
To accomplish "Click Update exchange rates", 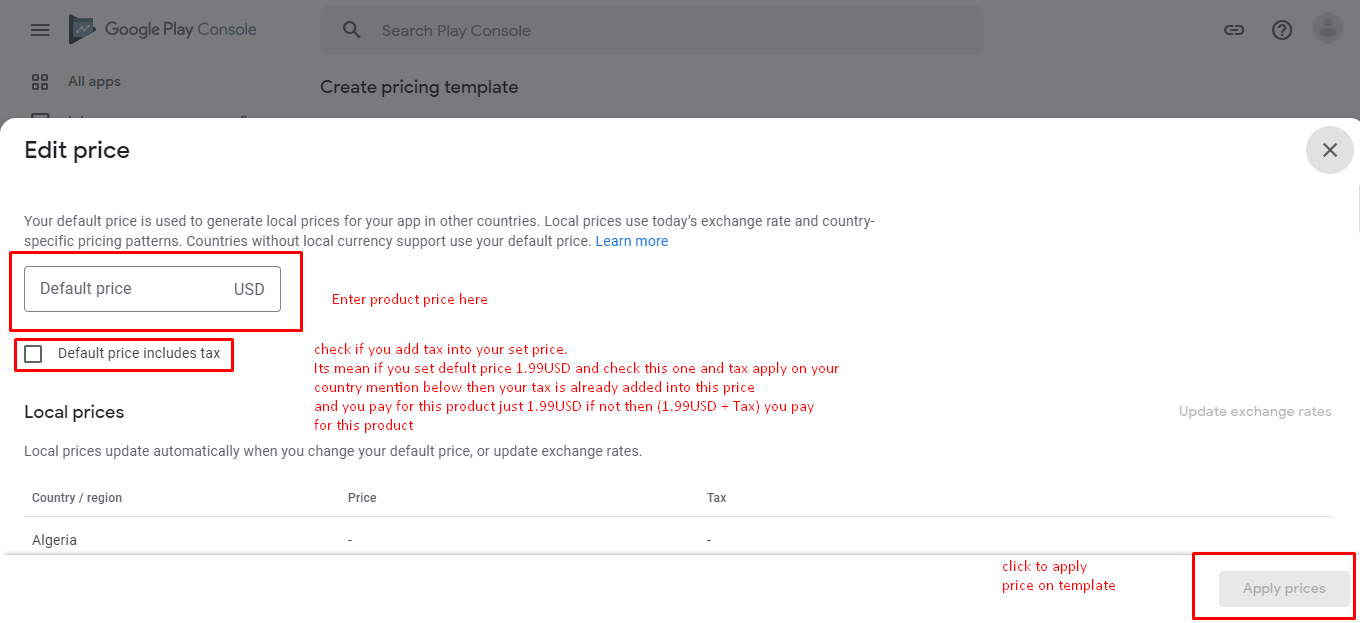I will (1255, 411).
